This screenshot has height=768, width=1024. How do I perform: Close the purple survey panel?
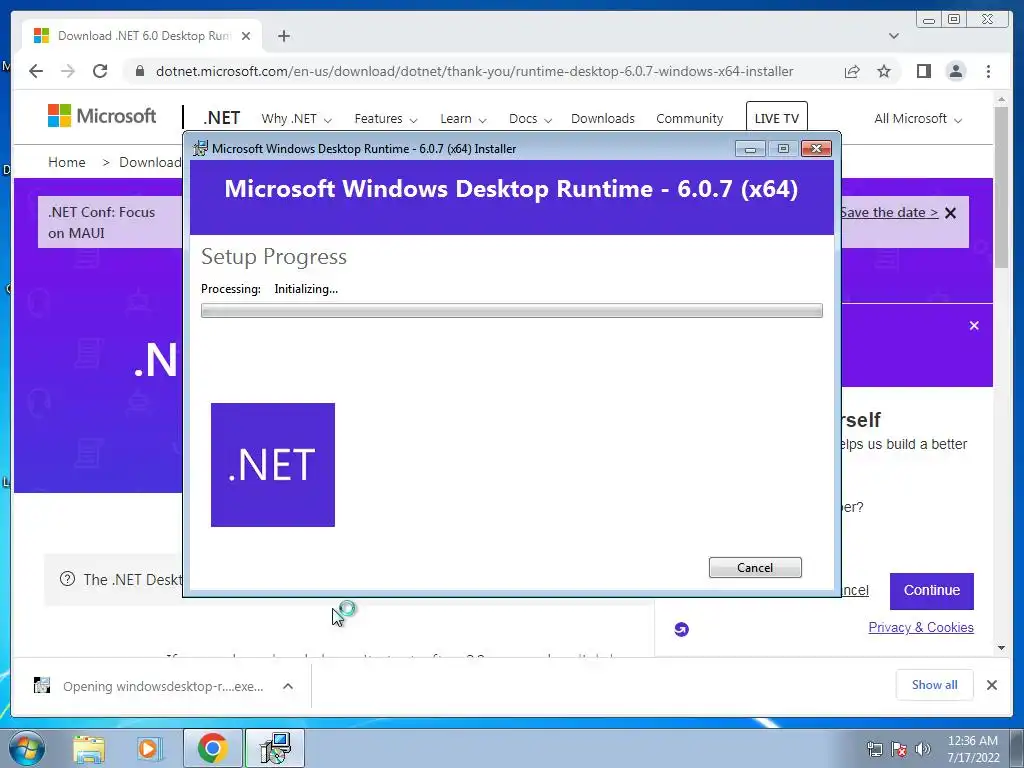[974, 325]
